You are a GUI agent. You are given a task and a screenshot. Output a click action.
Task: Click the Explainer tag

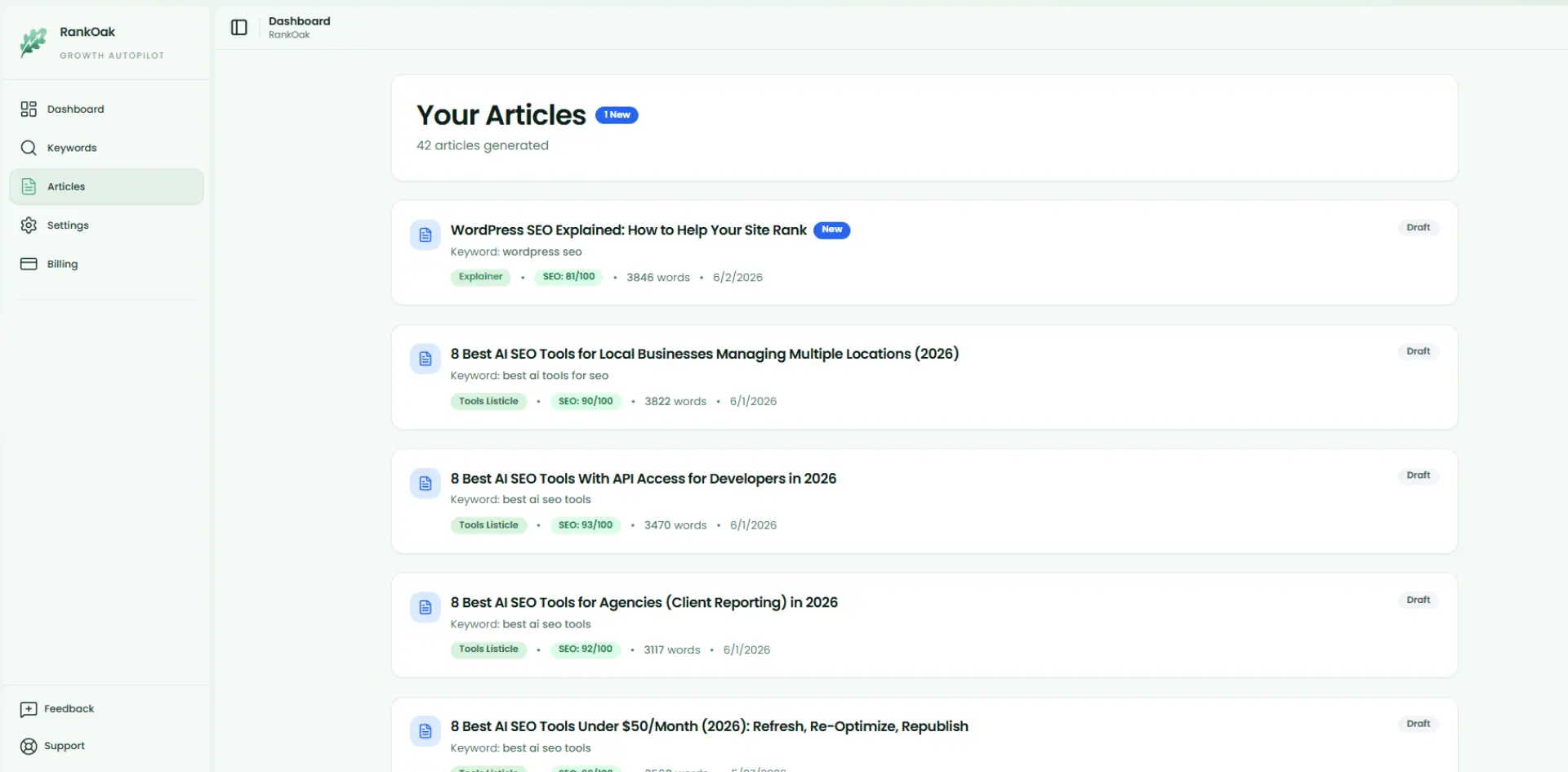pyautogui.click(x=480, y=277)
